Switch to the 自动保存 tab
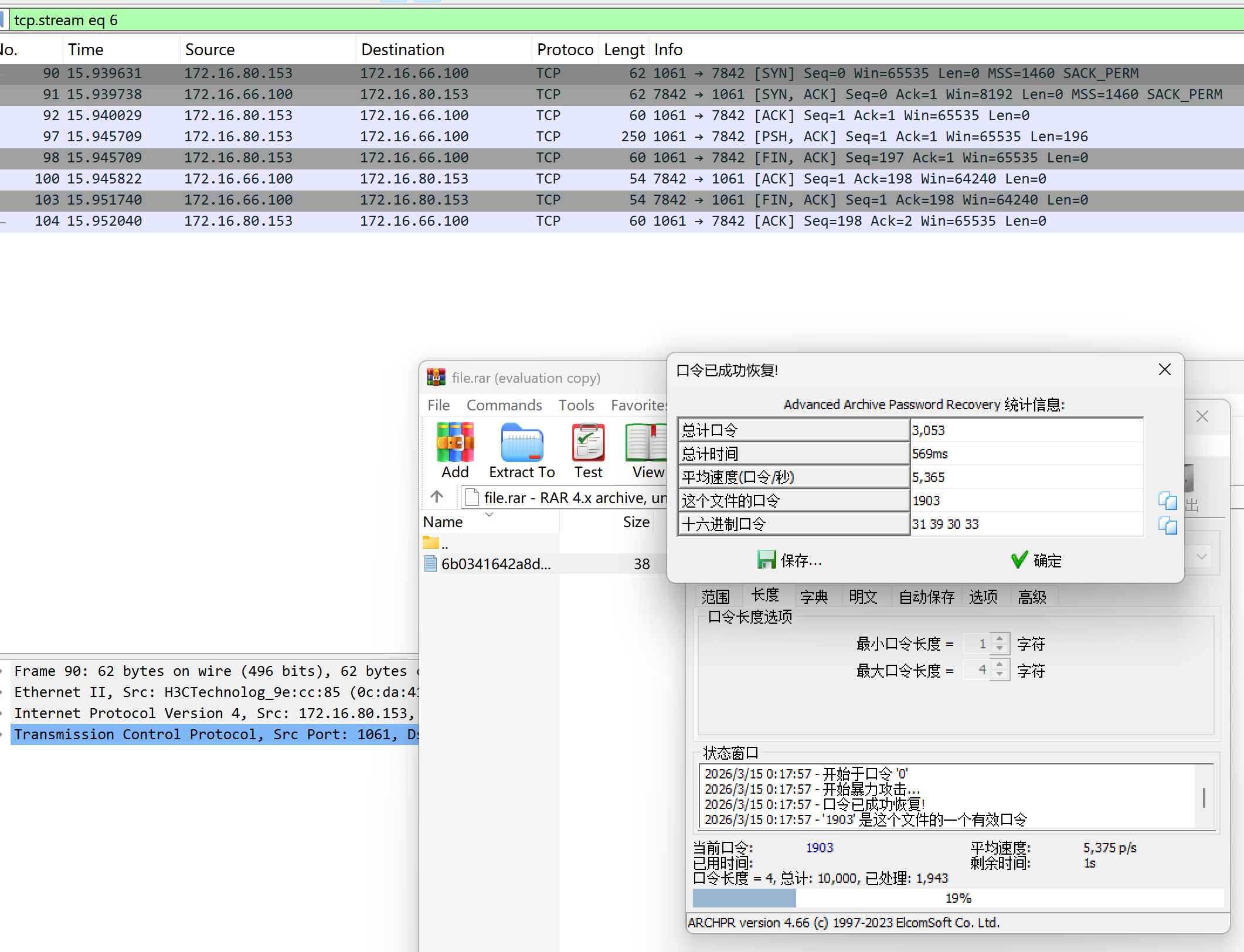 pos(926,597)
